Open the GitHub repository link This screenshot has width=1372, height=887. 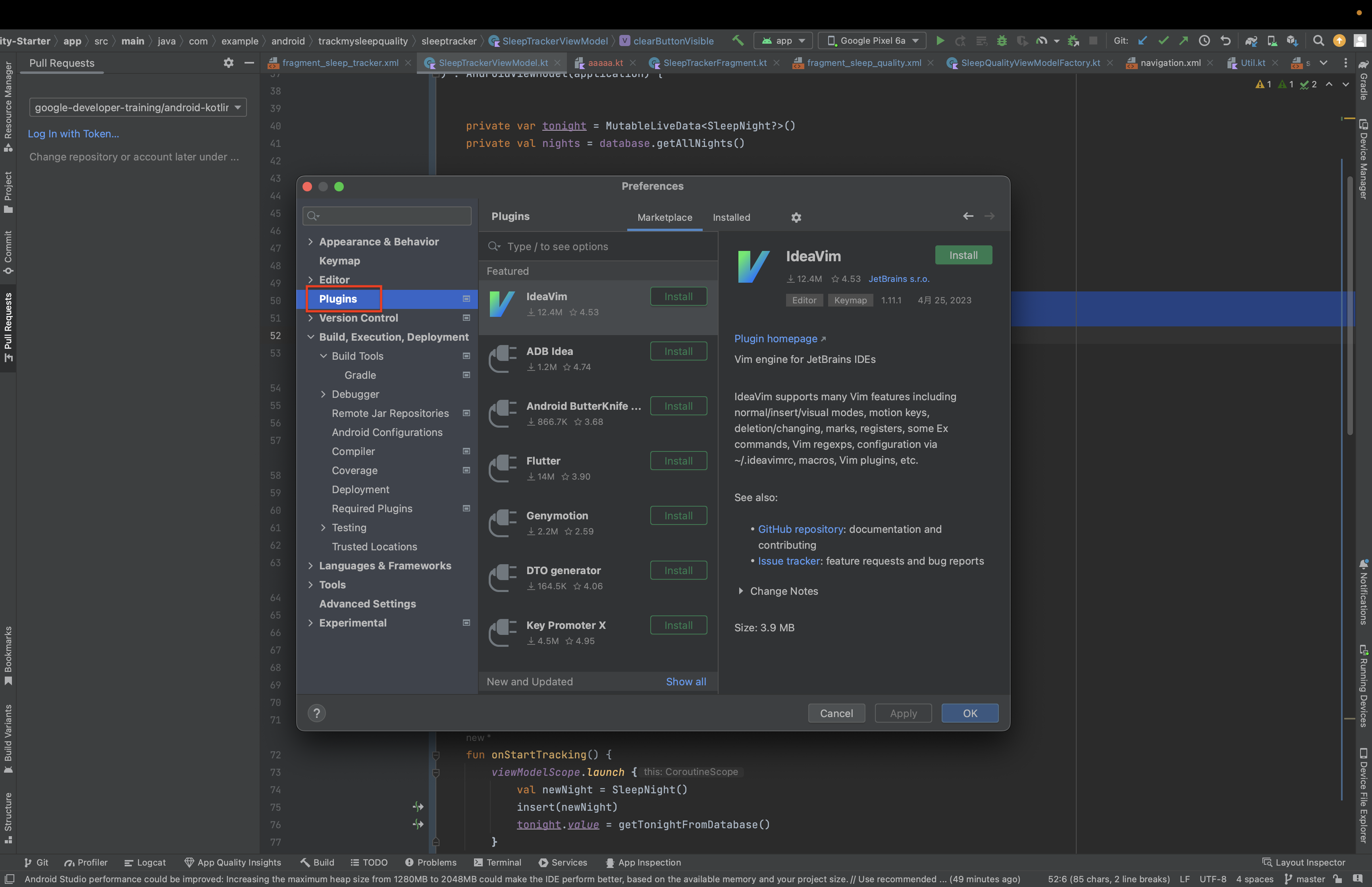pyautogui.click(x=800, y=529)
